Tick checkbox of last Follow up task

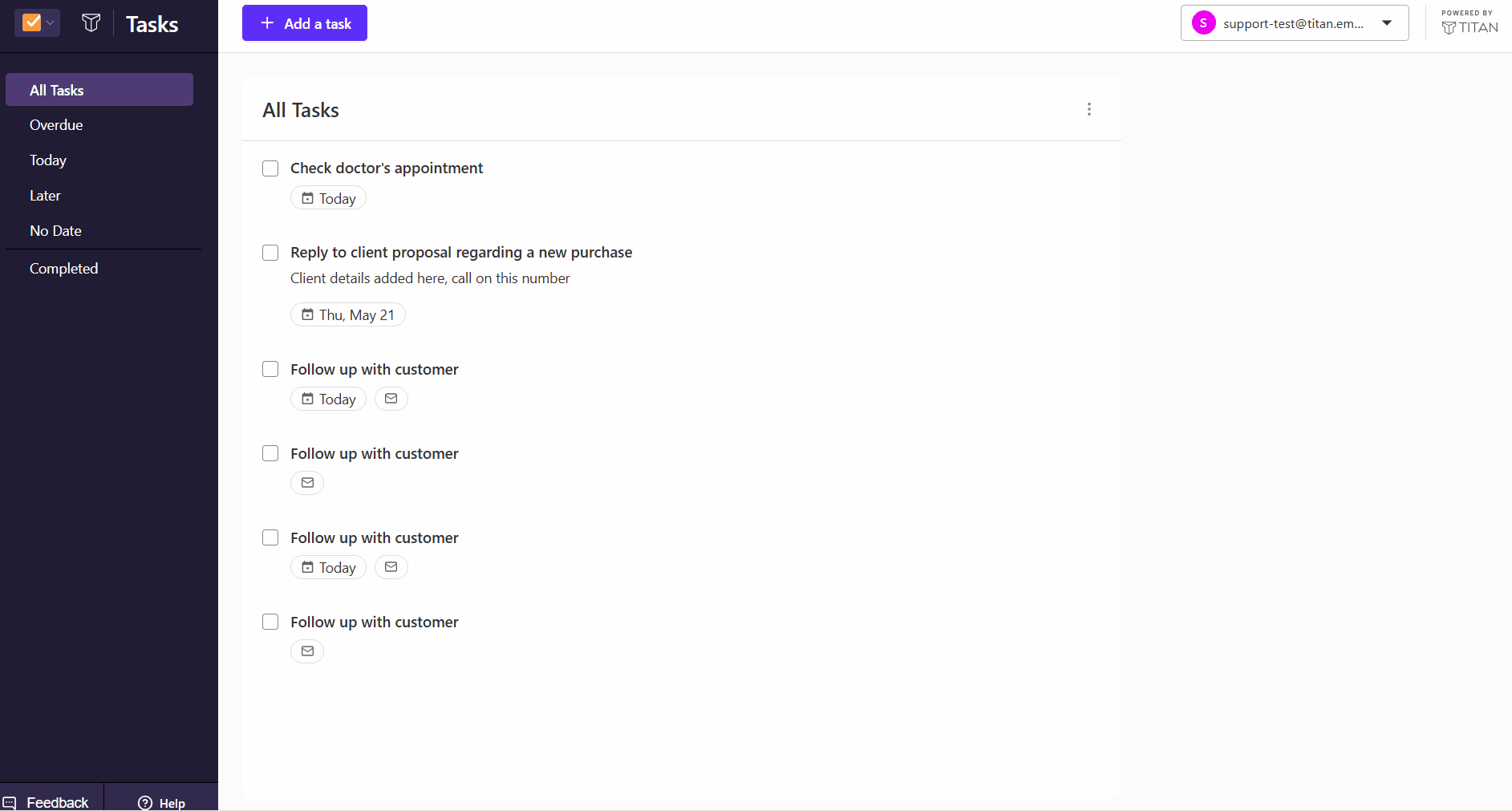[x=270, y=622]
